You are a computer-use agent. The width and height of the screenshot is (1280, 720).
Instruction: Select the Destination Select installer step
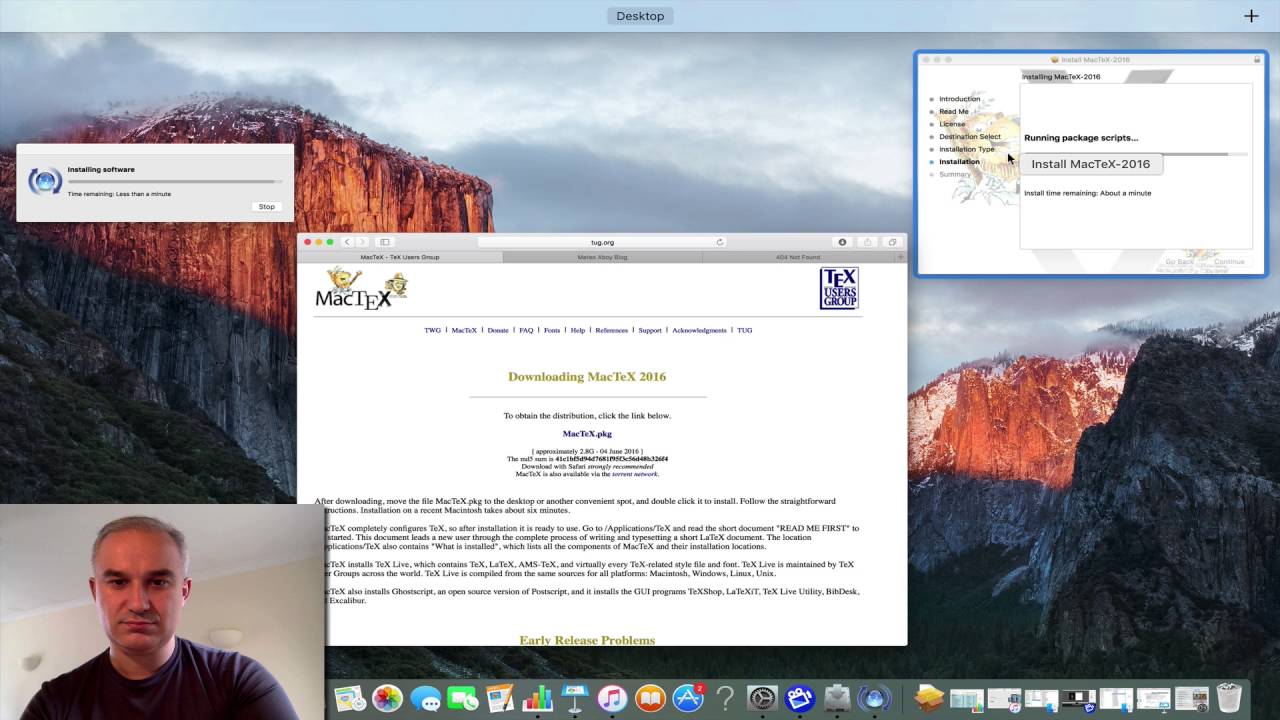(x=969, y=137)
